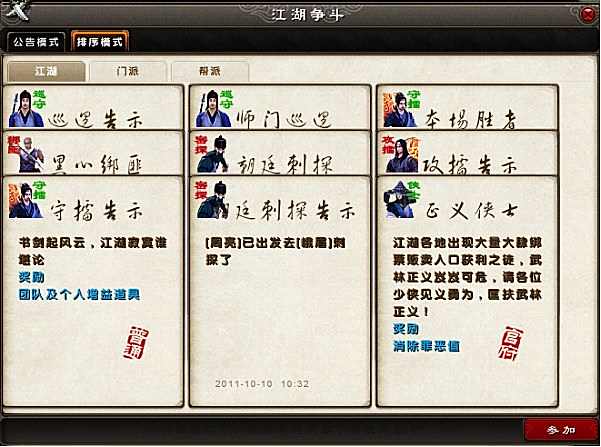Viewport: 601px width, 447px height.
Task: Select the swordsman avatar beside 本场胜者
Action: 401,109
